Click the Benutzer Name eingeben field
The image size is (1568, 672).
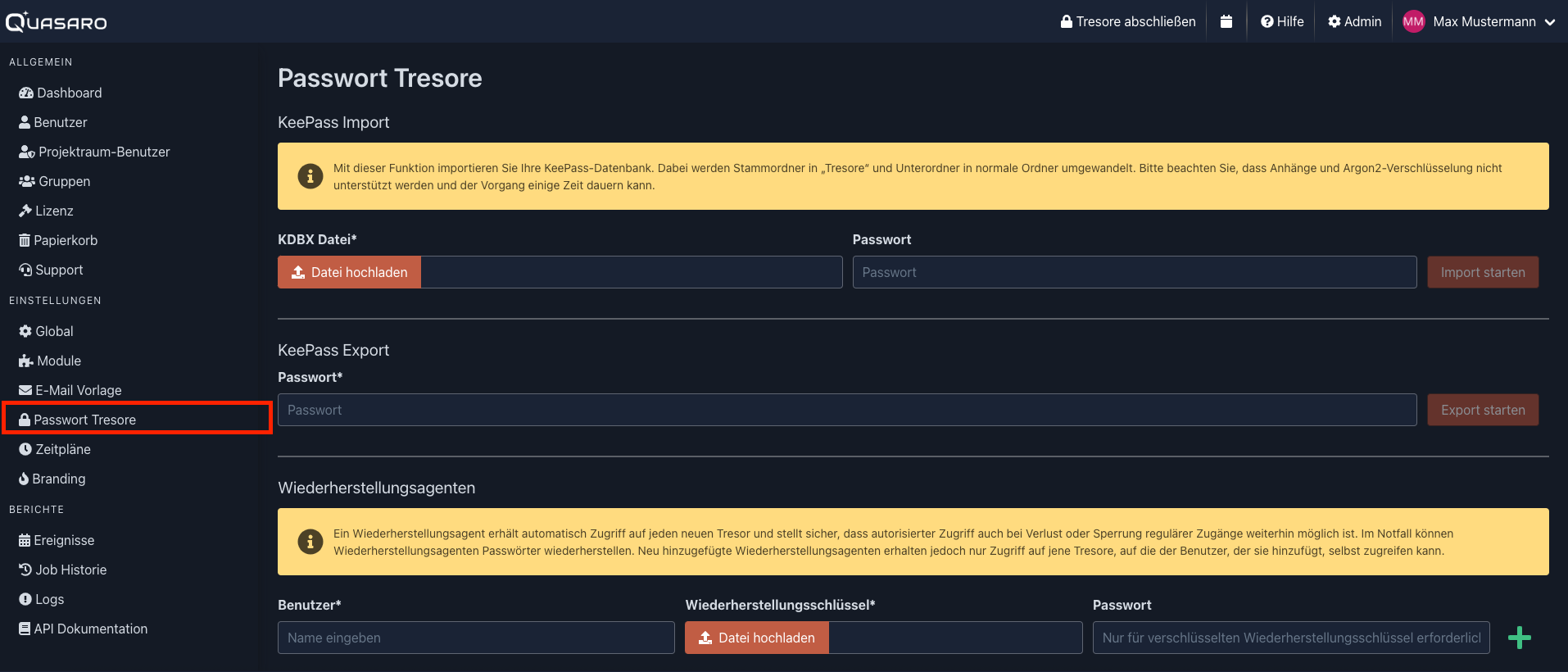tap(476, 638)
